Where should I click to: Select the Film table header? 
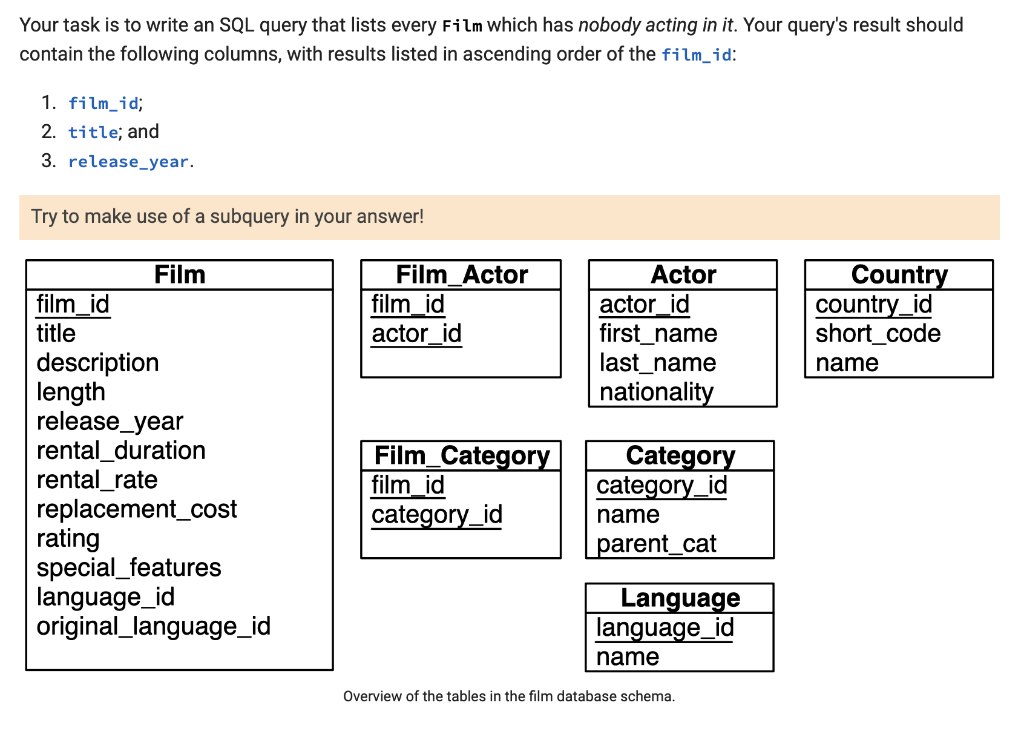[178, 274]
